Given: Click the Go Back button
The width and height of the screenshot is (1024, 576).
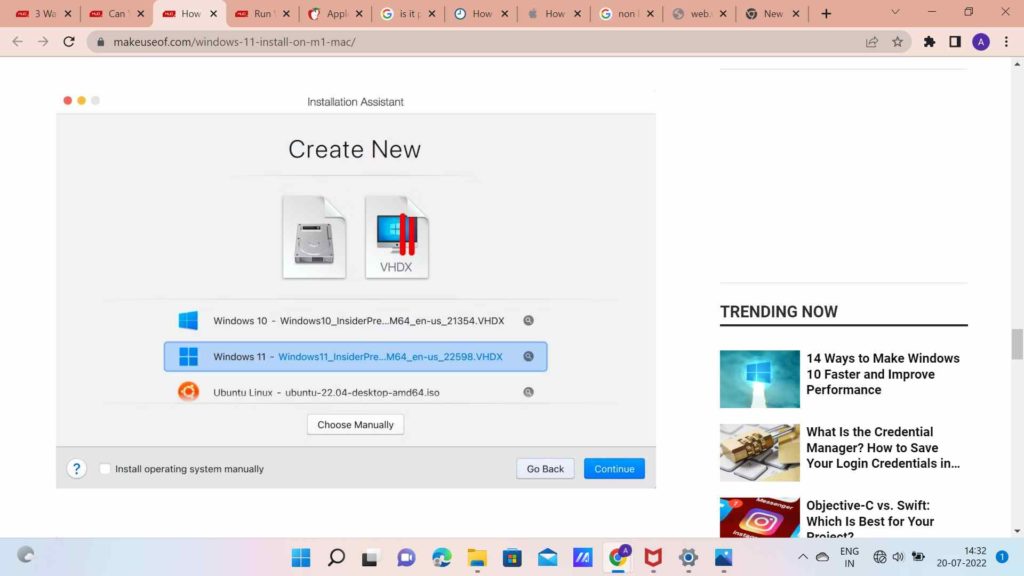Looking at the screenshot, I should click(x=545, y=469).
